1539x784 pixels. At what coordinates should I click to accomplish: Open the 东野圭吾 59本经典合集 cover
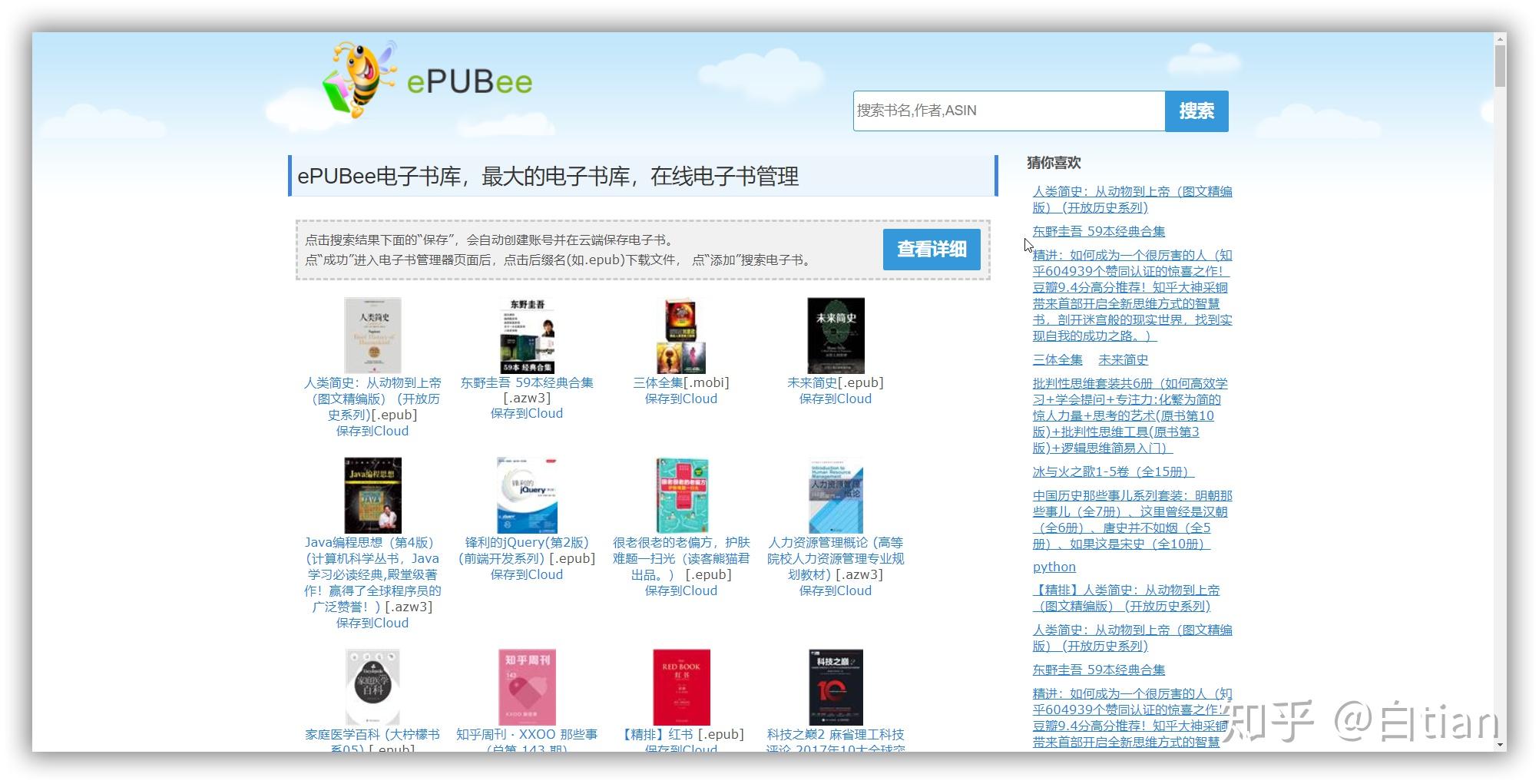[528, 336]
